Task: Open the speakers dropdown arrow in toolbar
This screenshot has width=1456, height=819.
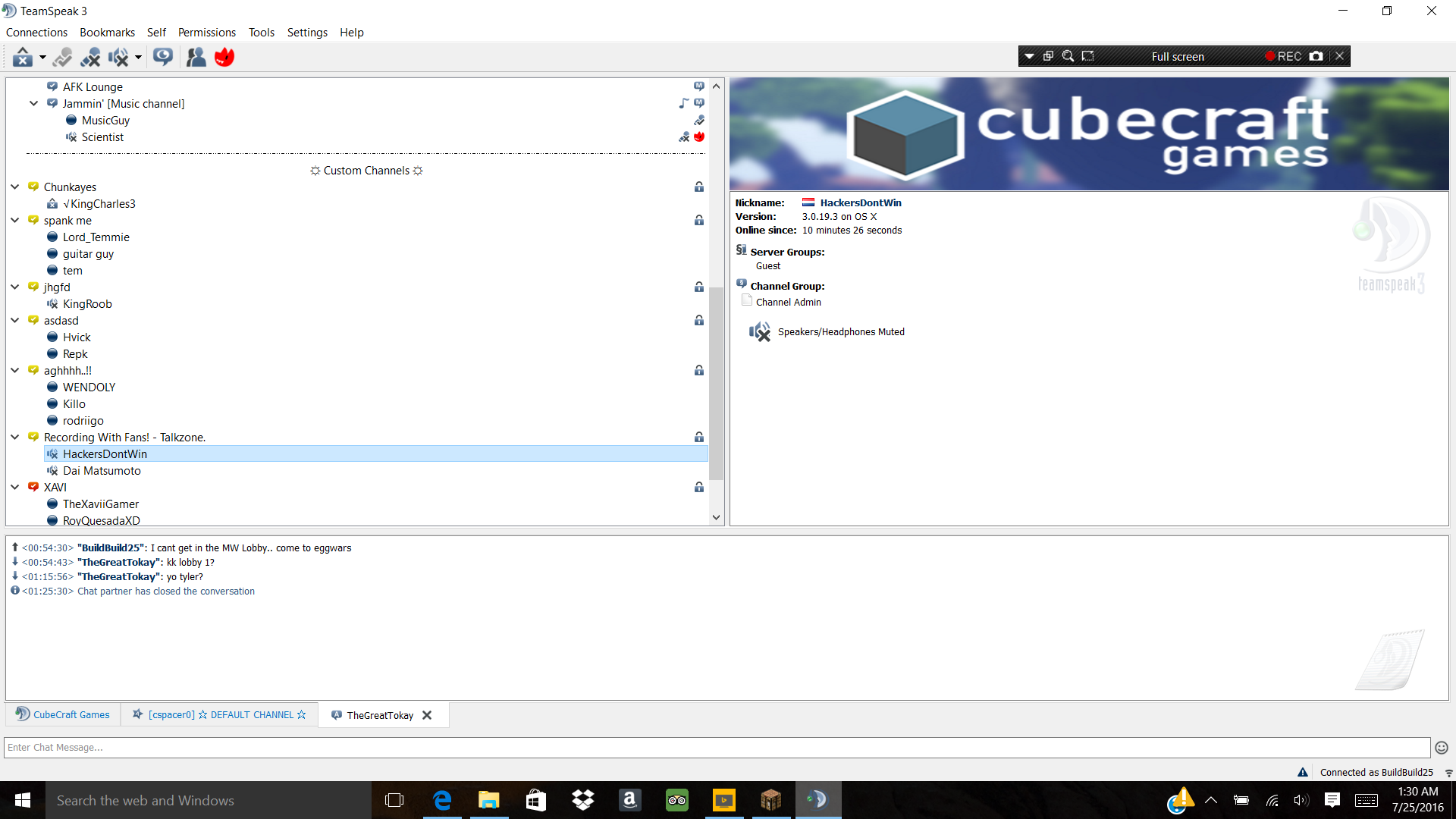Action: [x=138, y=58]
